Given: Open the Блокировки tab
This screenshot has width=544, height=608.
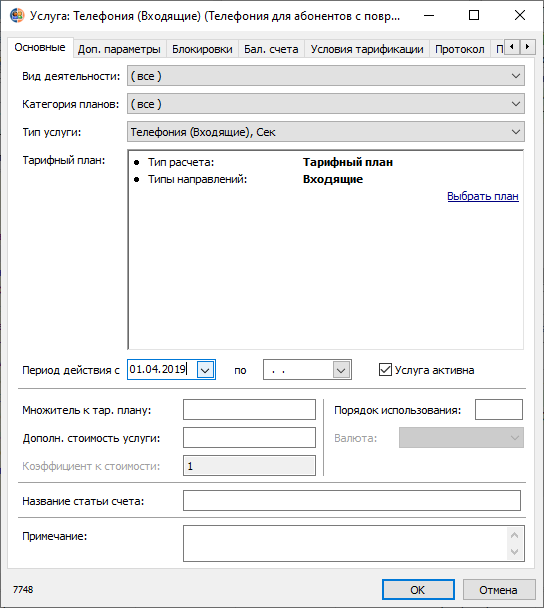Looking at the screenshot, I should coord(202,49).
